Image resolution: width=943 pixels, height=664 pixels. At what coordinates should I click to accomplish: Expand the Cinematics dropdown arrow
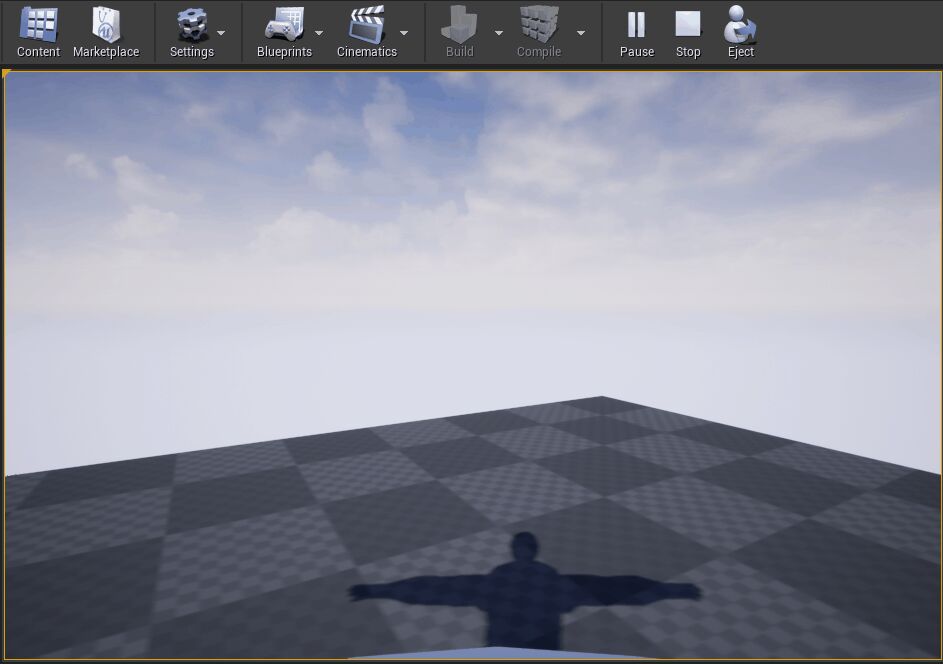(404, 33)
